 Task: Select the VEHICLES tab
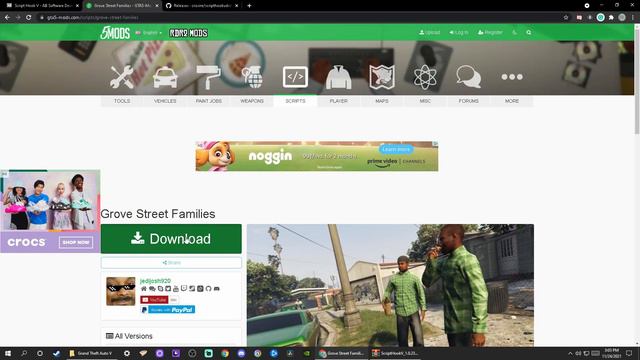coord(165,101)
